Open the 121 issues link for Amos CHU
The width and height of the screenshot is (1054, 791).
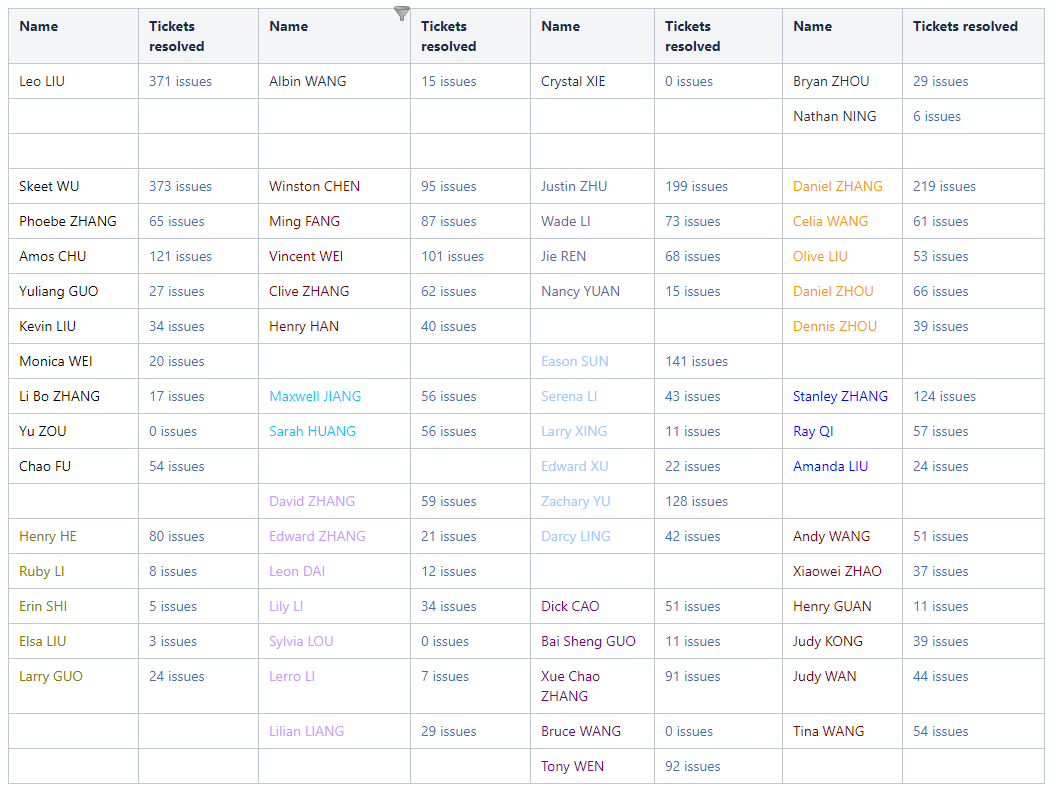180,256
